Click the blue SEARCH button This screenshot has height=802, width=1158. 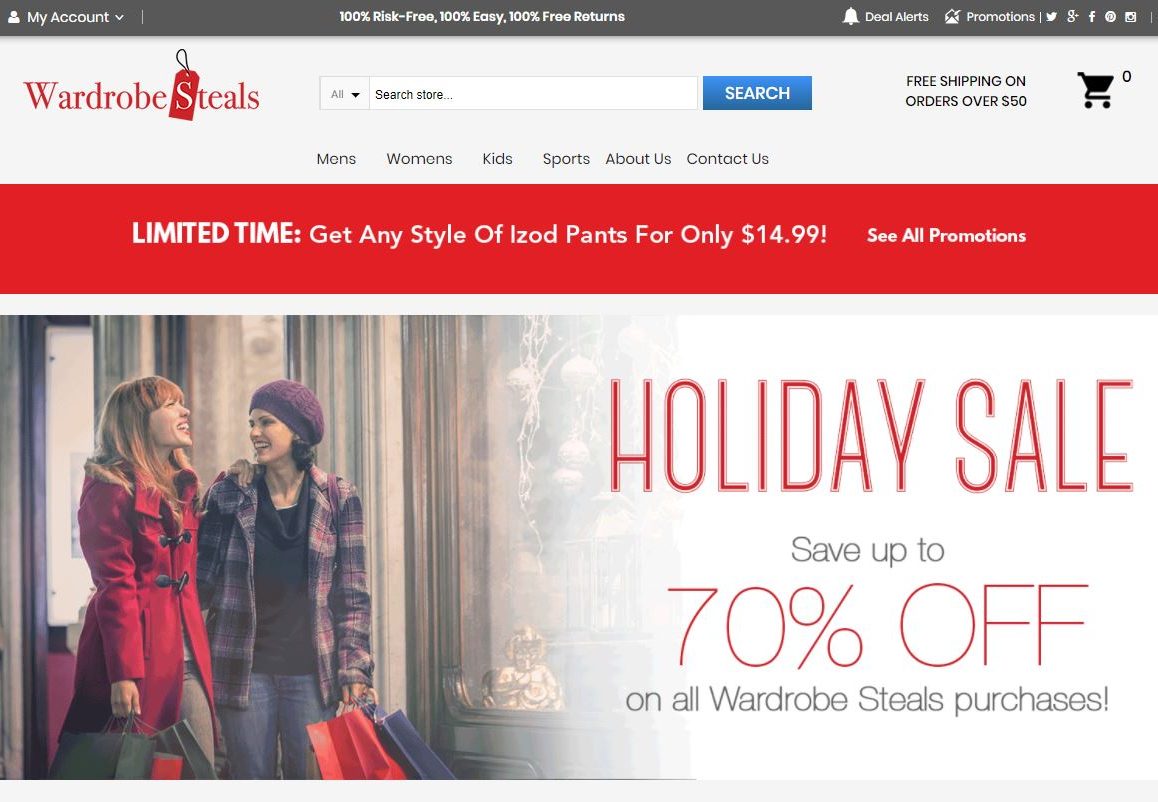(x=757, y=93)
